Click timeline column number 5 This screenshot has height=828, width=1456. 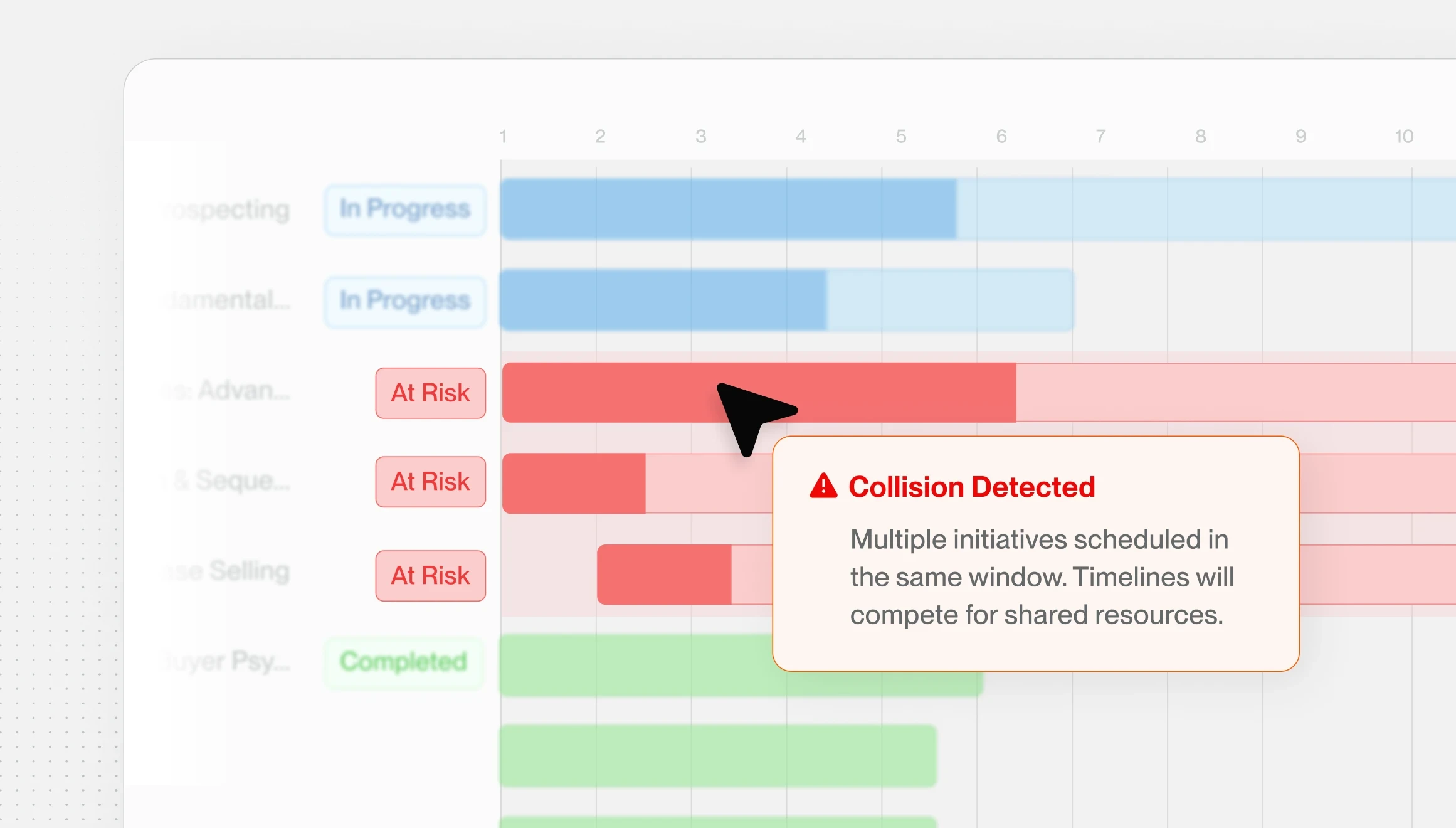[901, 136]
